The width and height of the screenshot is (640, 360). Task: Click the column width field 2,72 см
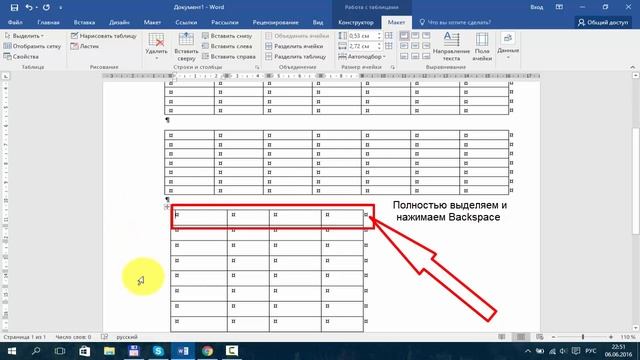tap(362, 46)
